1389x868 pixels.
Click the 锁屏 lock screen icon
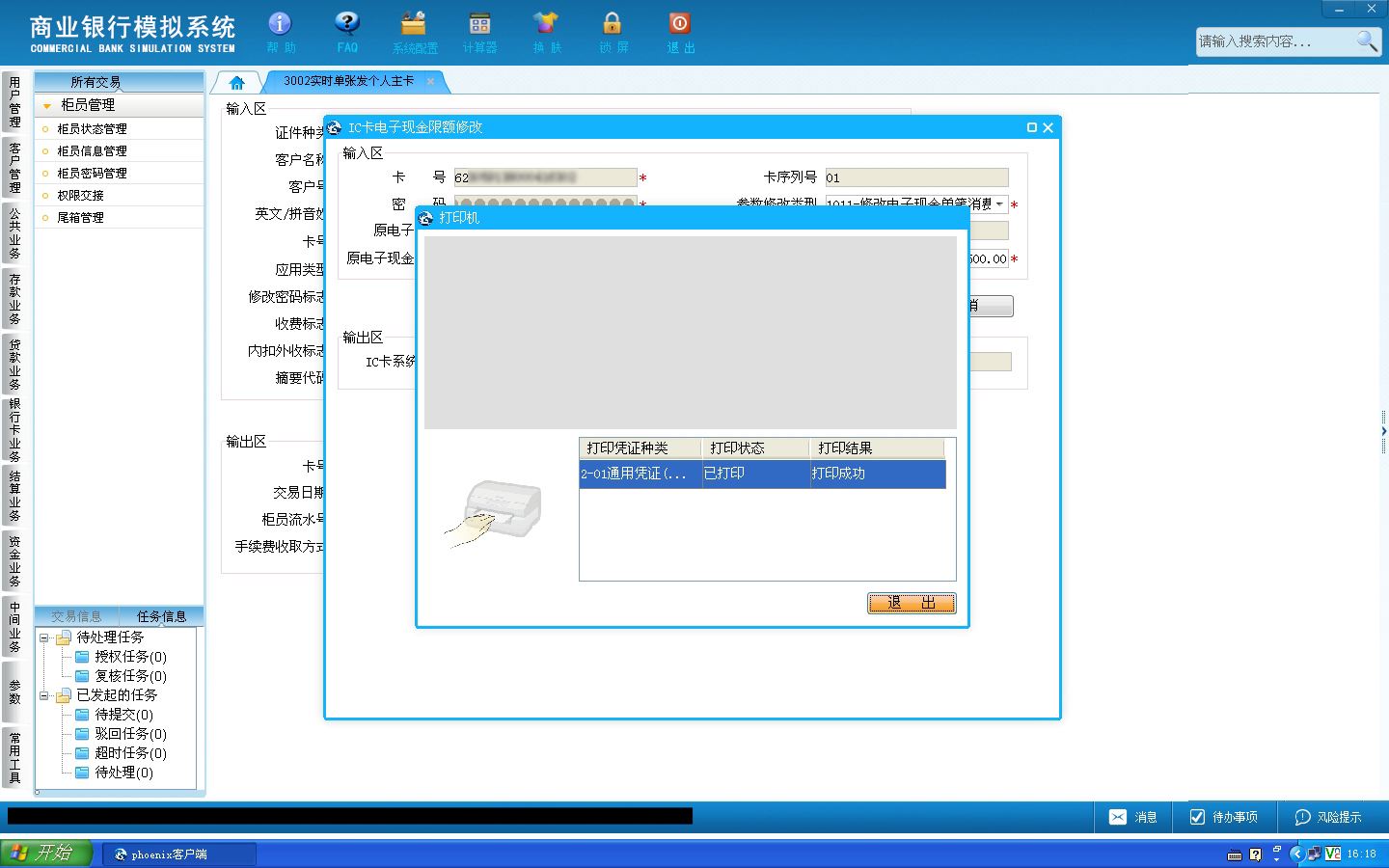[613, 32]
